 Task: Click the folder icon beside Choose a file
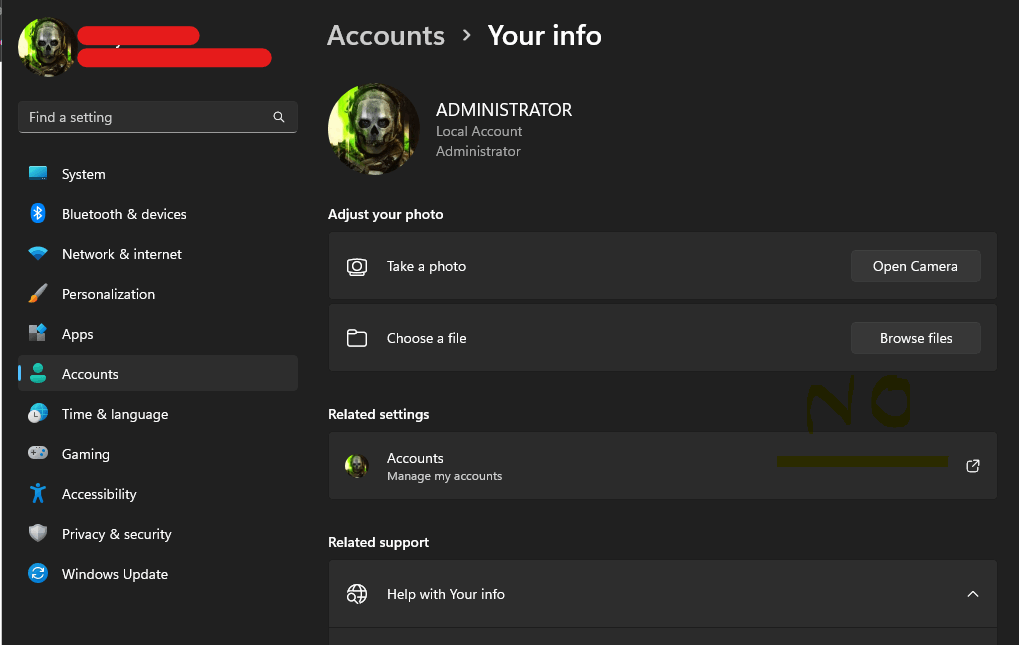tap(357, 338)
